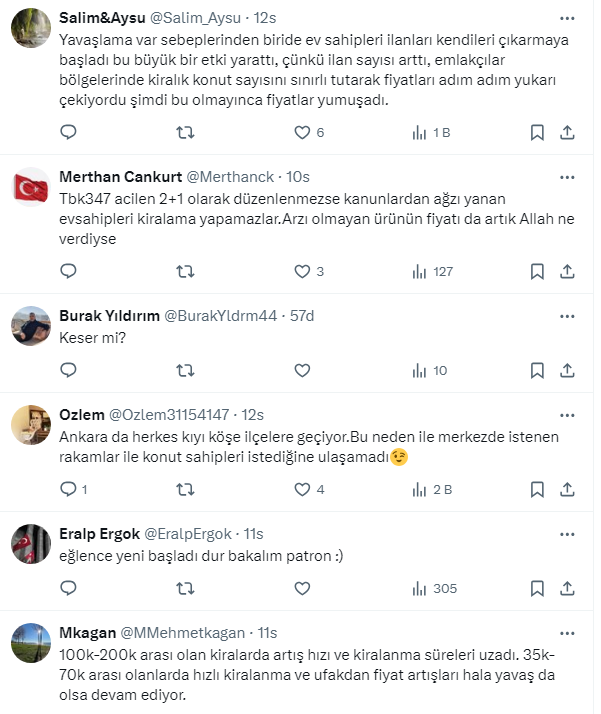Like Eralp Ergok's tweet
Viewport: 601px width, 714px height.
tap(303, 588)
